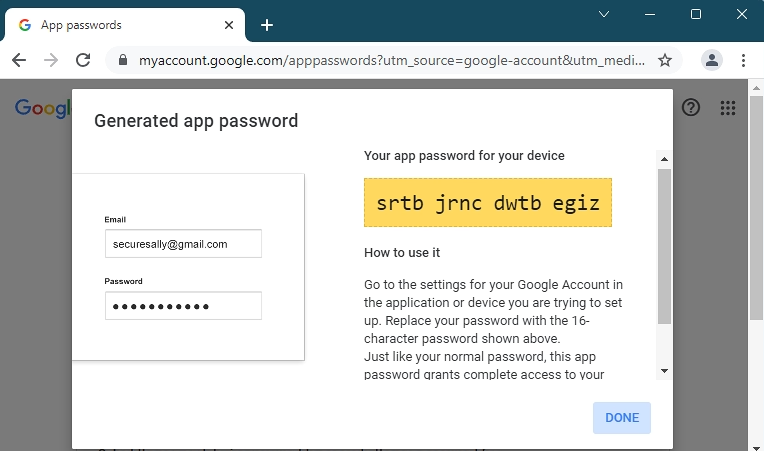Click the 'Password' label
The image size is (764, 451).
[x=123, y=281]
